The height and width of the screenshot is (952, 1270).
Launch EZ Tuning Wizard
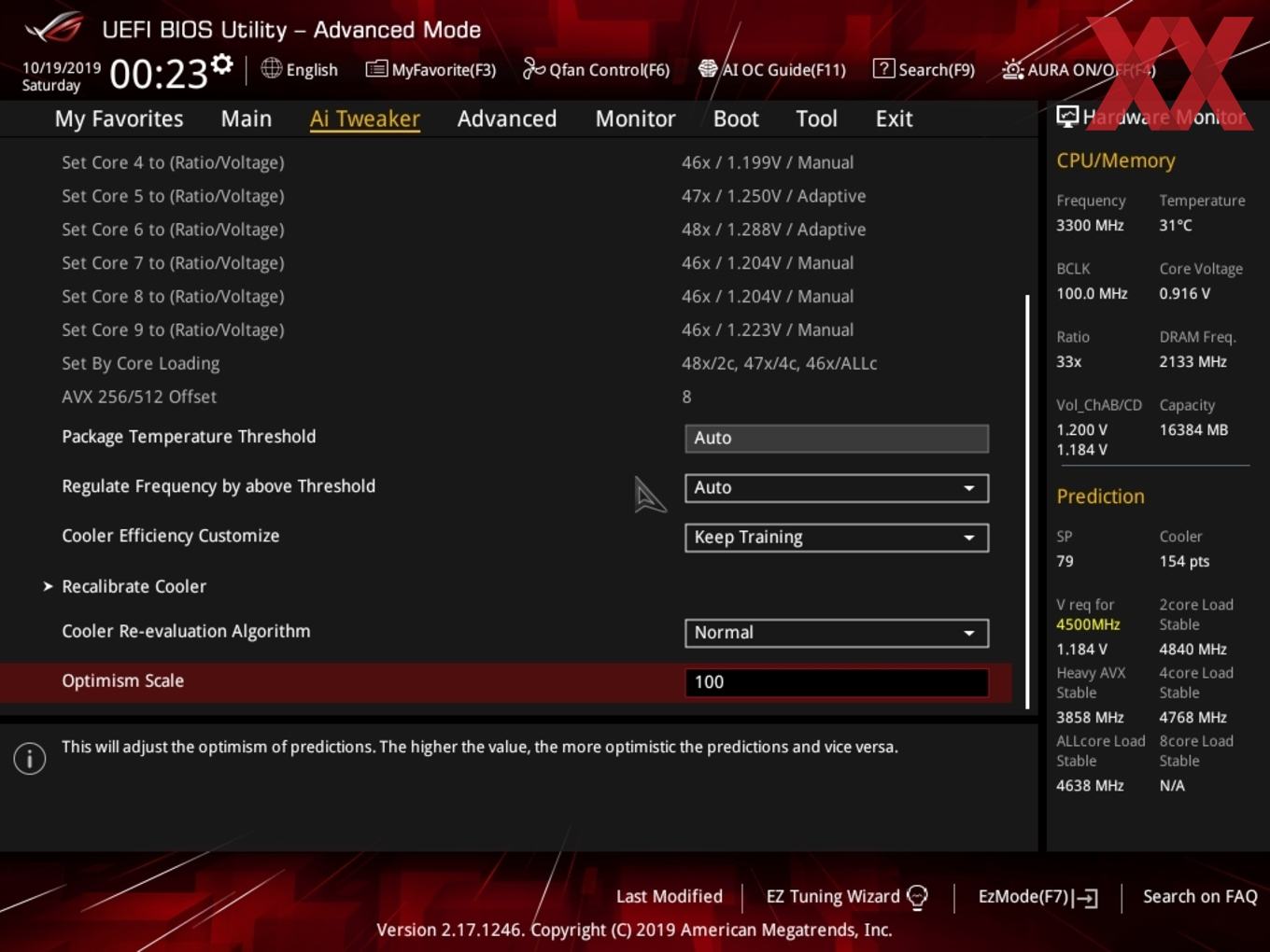[x=847, y=897]
